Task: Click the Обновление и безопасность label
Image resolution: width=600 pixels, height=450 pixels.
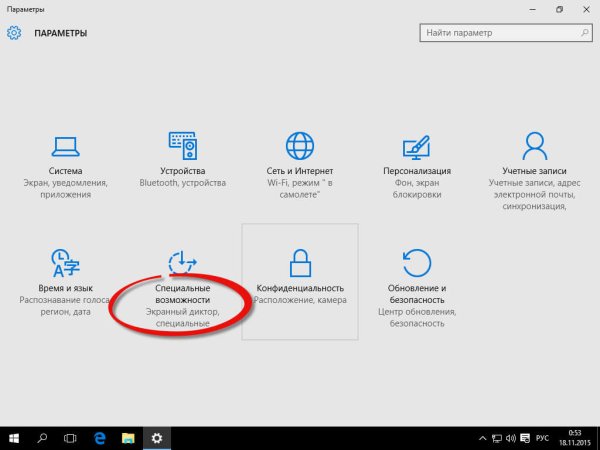Action: pos(417,294)
